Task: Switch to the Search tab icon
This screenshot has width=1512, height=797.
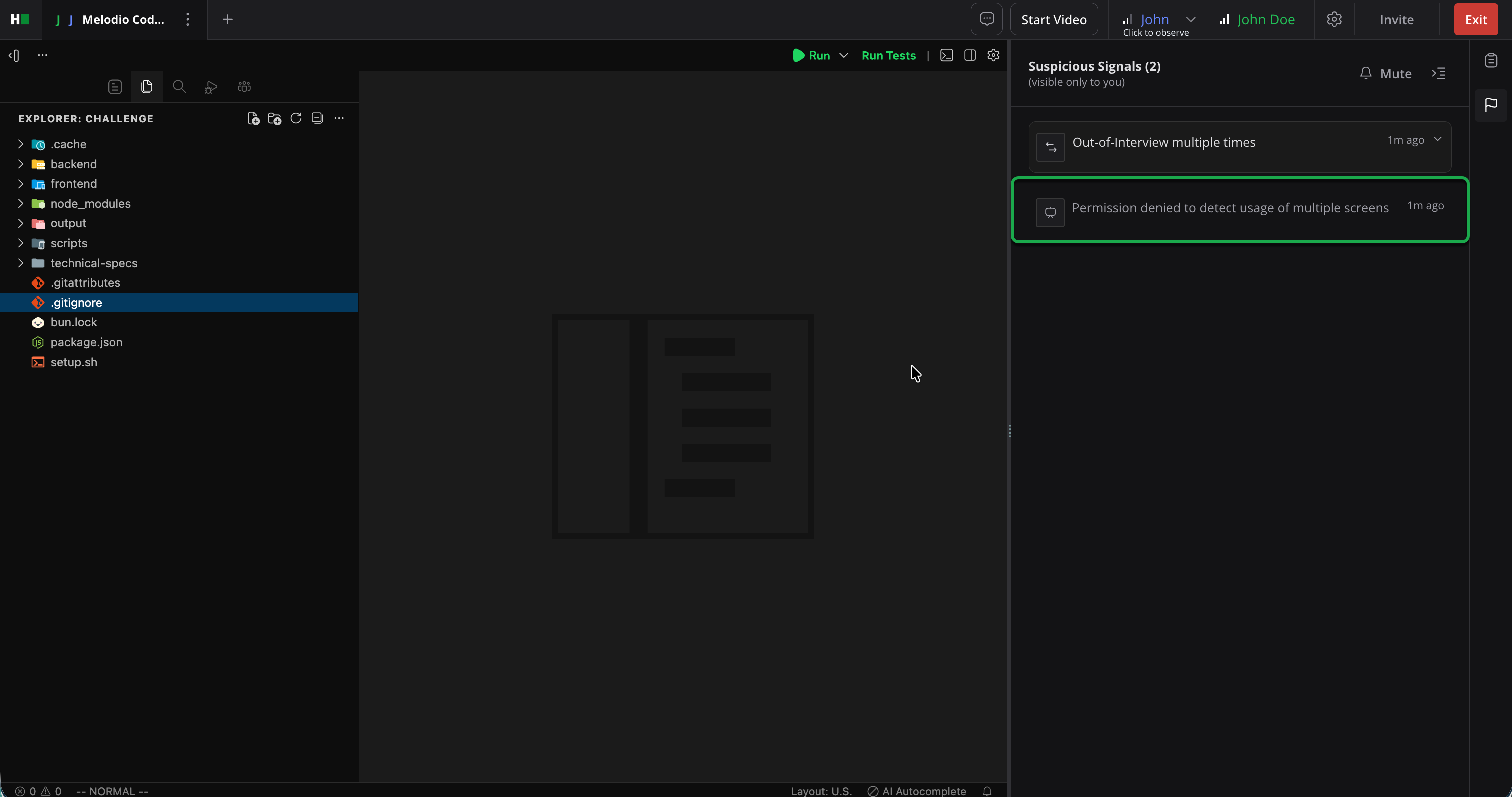Action: (179, 87)
